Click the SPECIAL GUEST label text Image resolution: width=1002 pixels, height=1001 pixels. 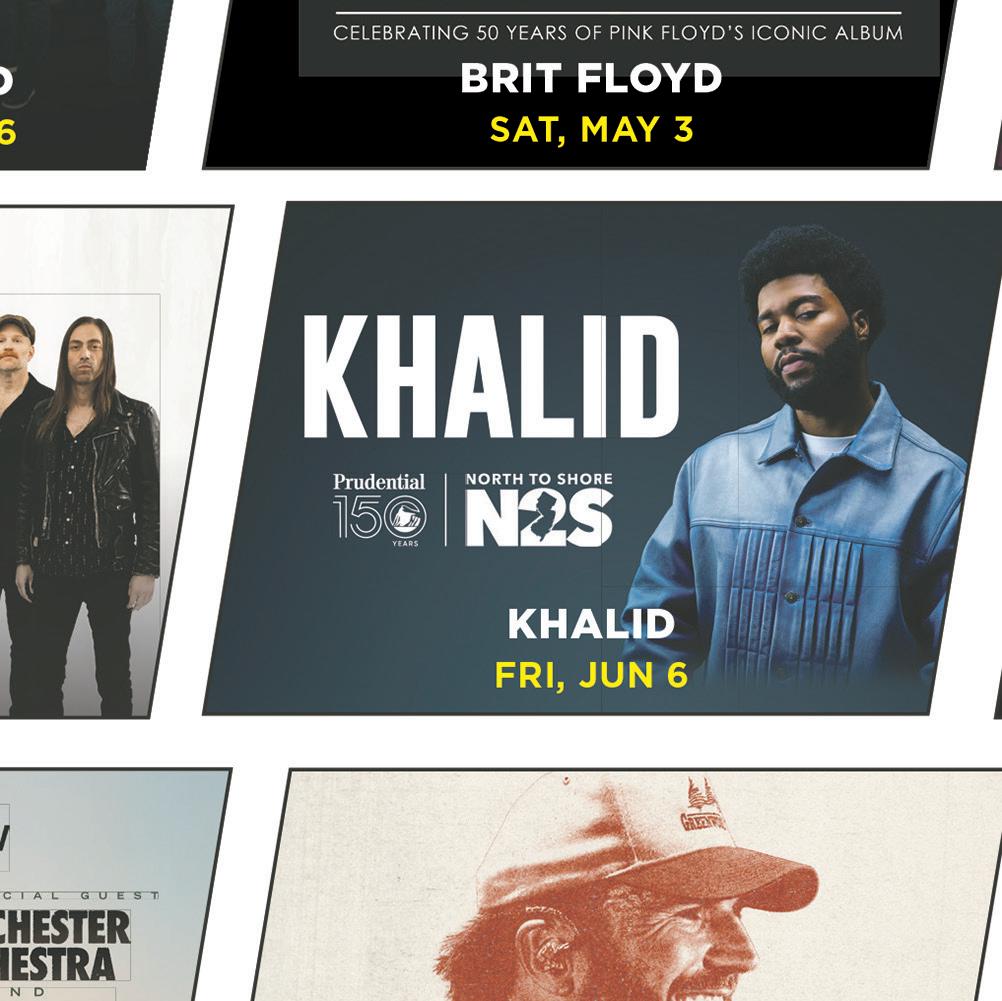(80, 896)
